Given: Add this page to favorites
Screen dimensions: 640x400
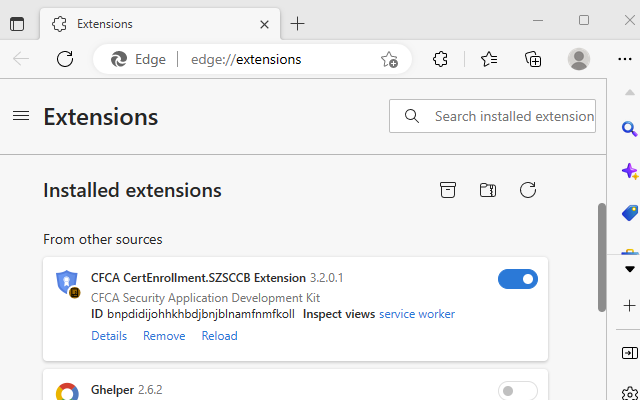Looking at the screenshot, I should [x=389, y=59].
